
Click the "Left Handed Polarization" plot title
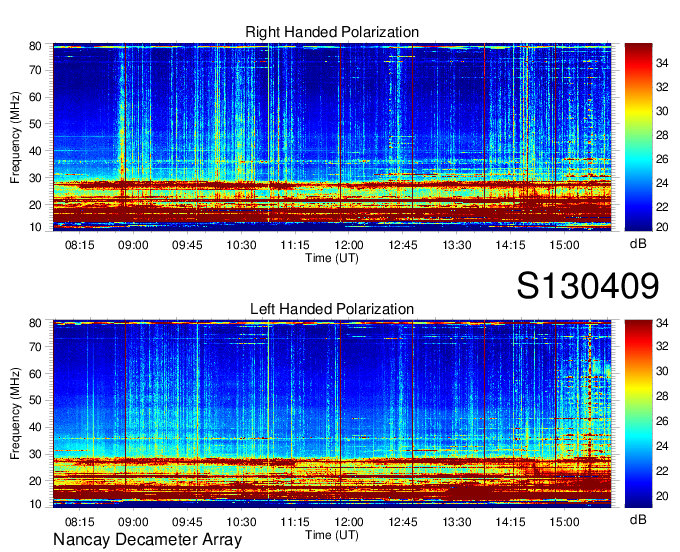click(x=332, y=309)
